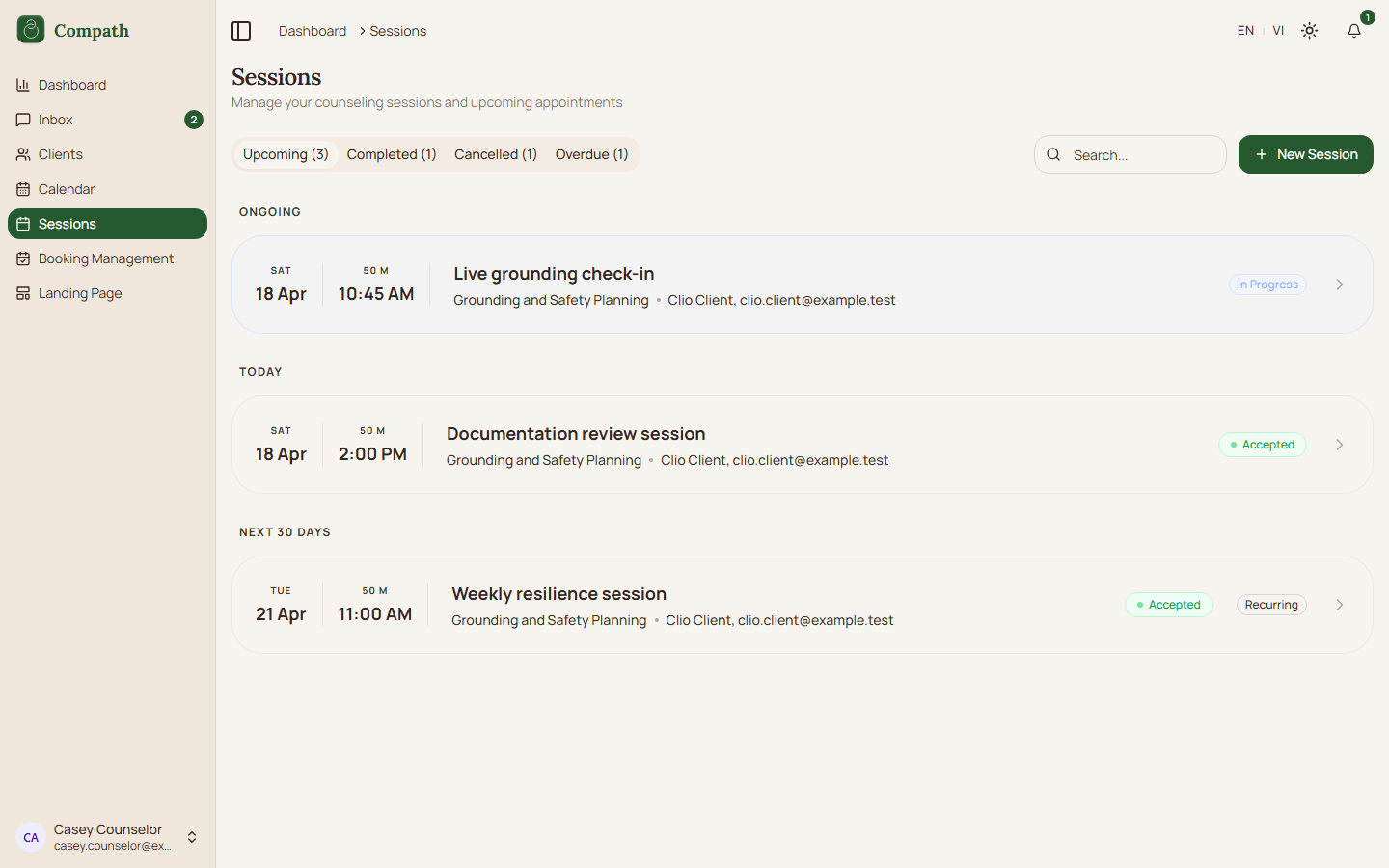The image size is (1389, 868).
Task: Click the New Session button
Action: pos(1305,154)
